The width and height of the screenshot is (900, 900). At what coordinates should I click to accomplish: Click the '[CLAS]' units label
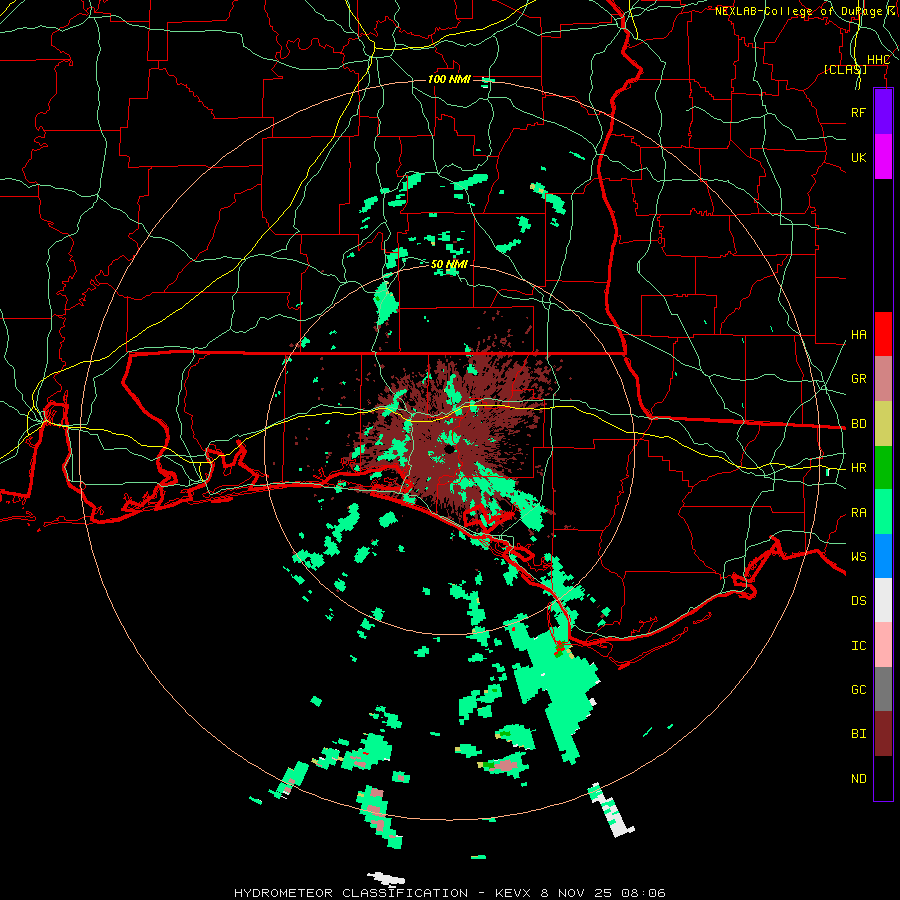coord(845,69)
